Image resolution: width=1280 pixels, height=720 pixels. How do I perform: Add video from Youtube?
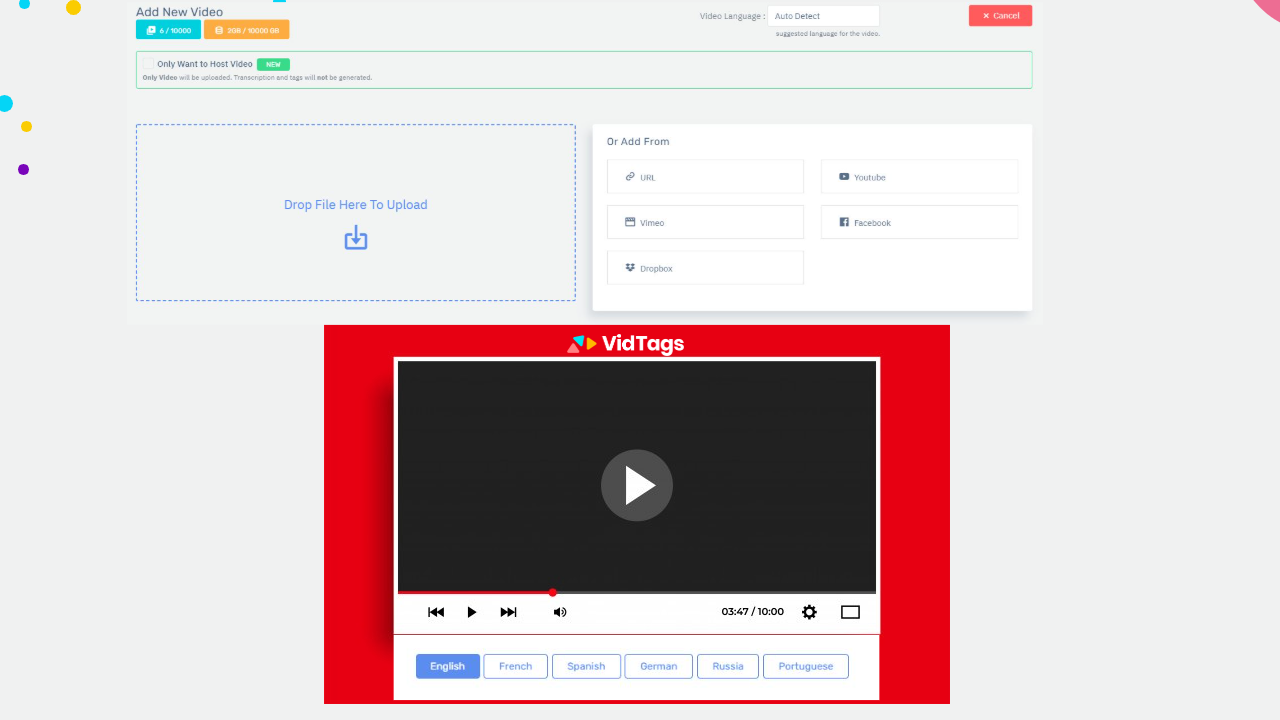pos(919,177)
